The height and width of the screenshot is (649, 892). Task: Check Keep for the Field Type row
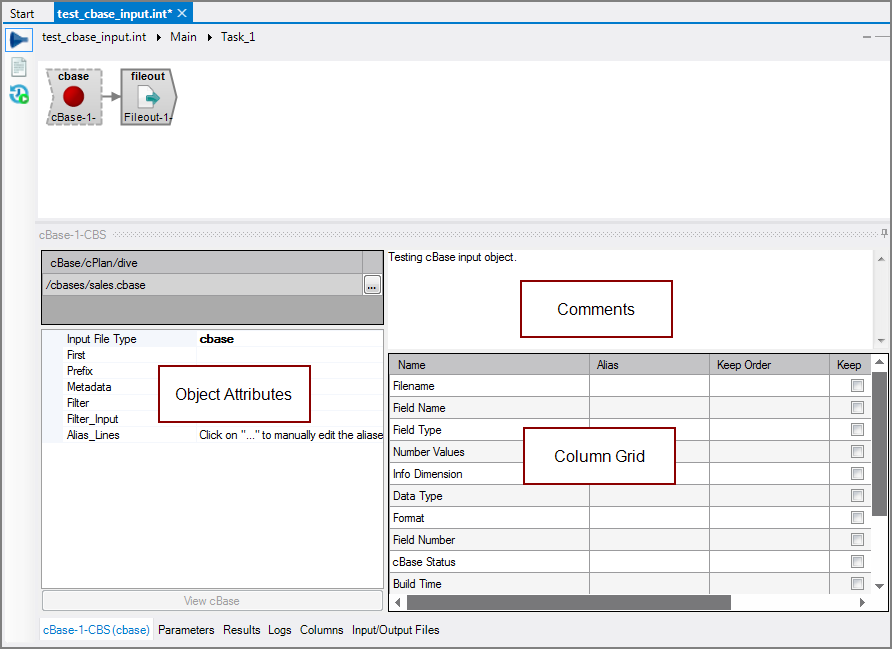tap(856, 429)
